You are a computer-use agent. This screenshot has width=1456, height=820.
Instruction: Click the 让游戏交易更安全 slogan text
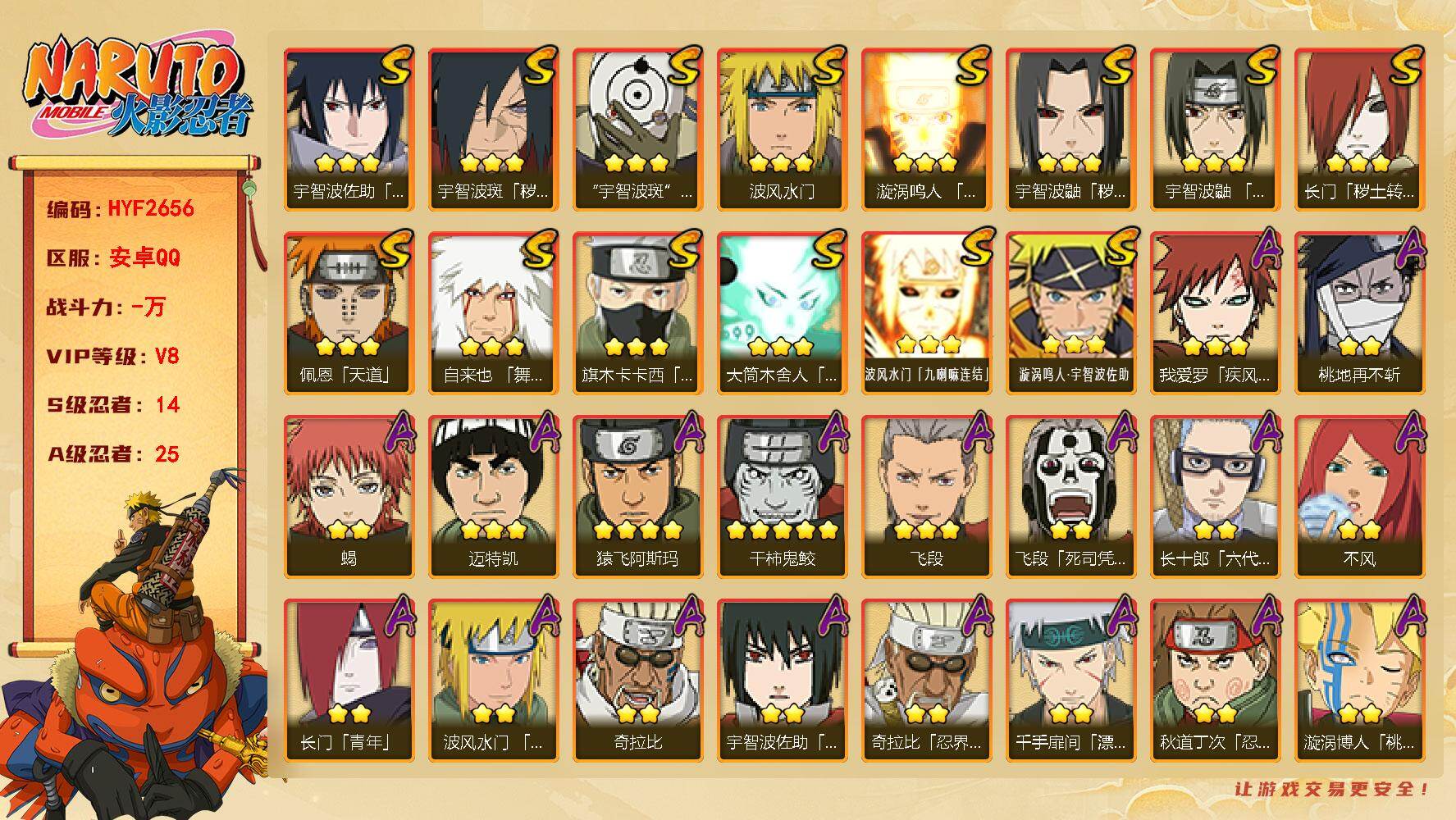pyautogui.click(x=1333, y=790)
